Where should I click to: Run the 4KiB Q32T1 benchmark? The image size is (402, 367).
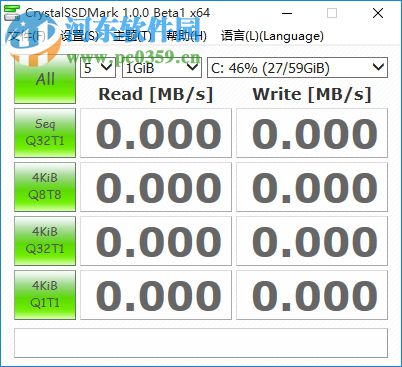point(45,241)
